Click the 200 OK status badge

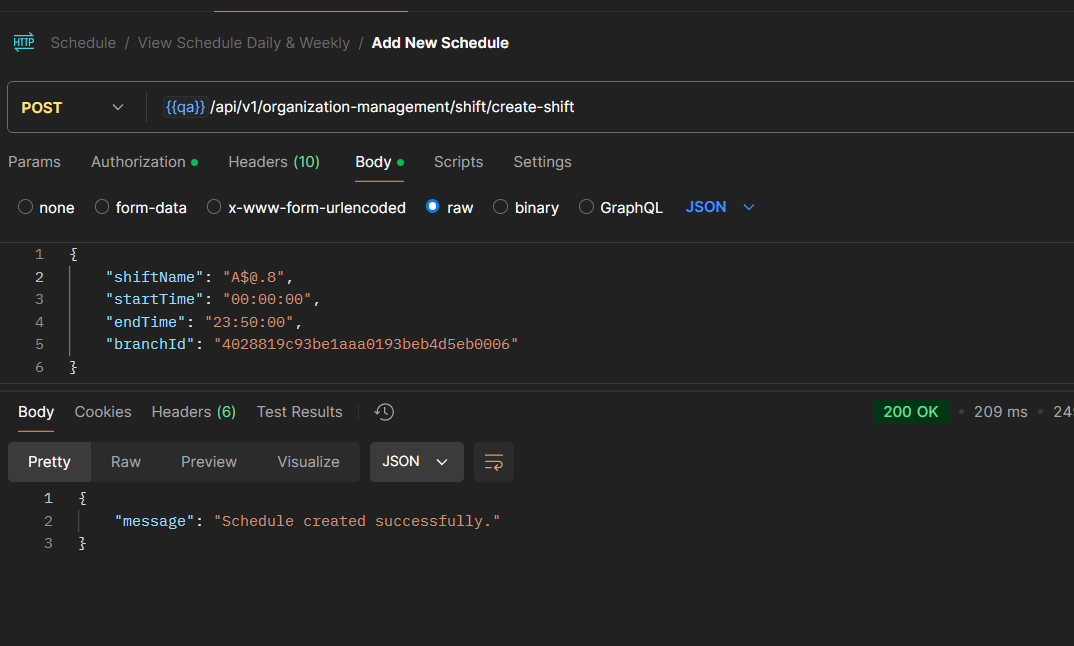coord(910,412)
